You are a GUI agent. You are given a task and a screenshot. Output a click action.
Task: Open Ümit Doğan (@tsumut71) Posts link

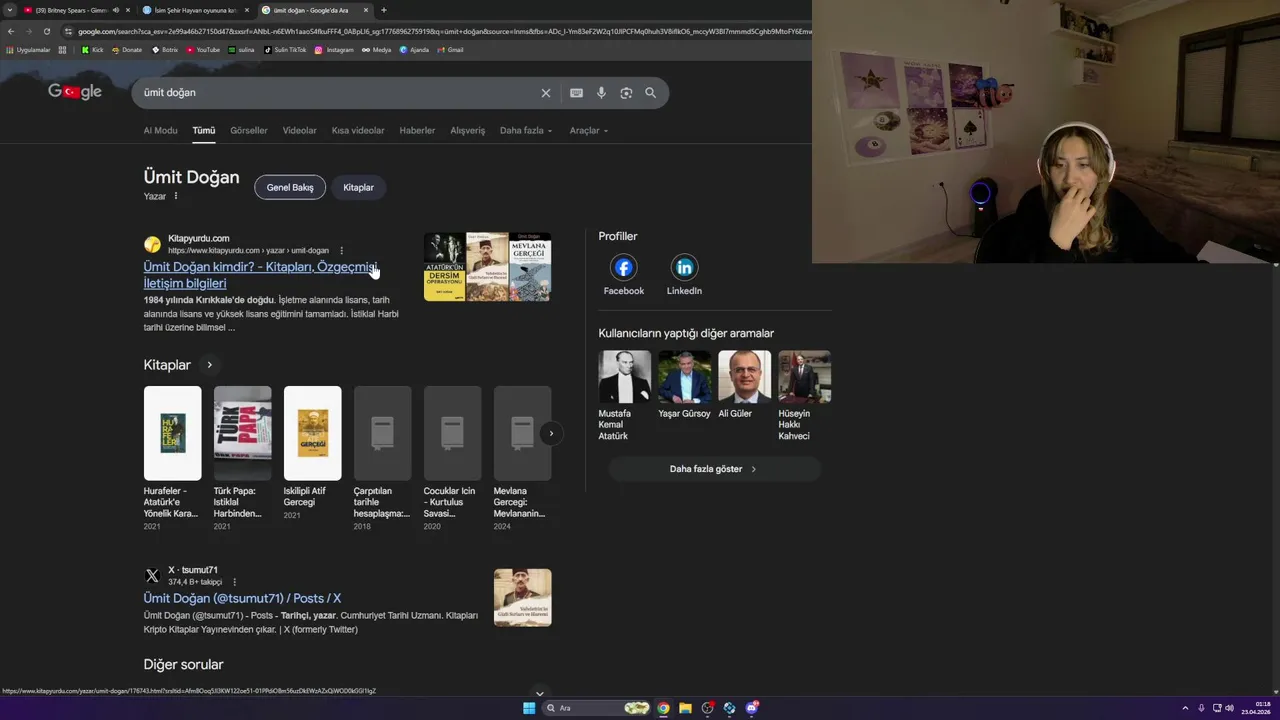coord(242,598)
